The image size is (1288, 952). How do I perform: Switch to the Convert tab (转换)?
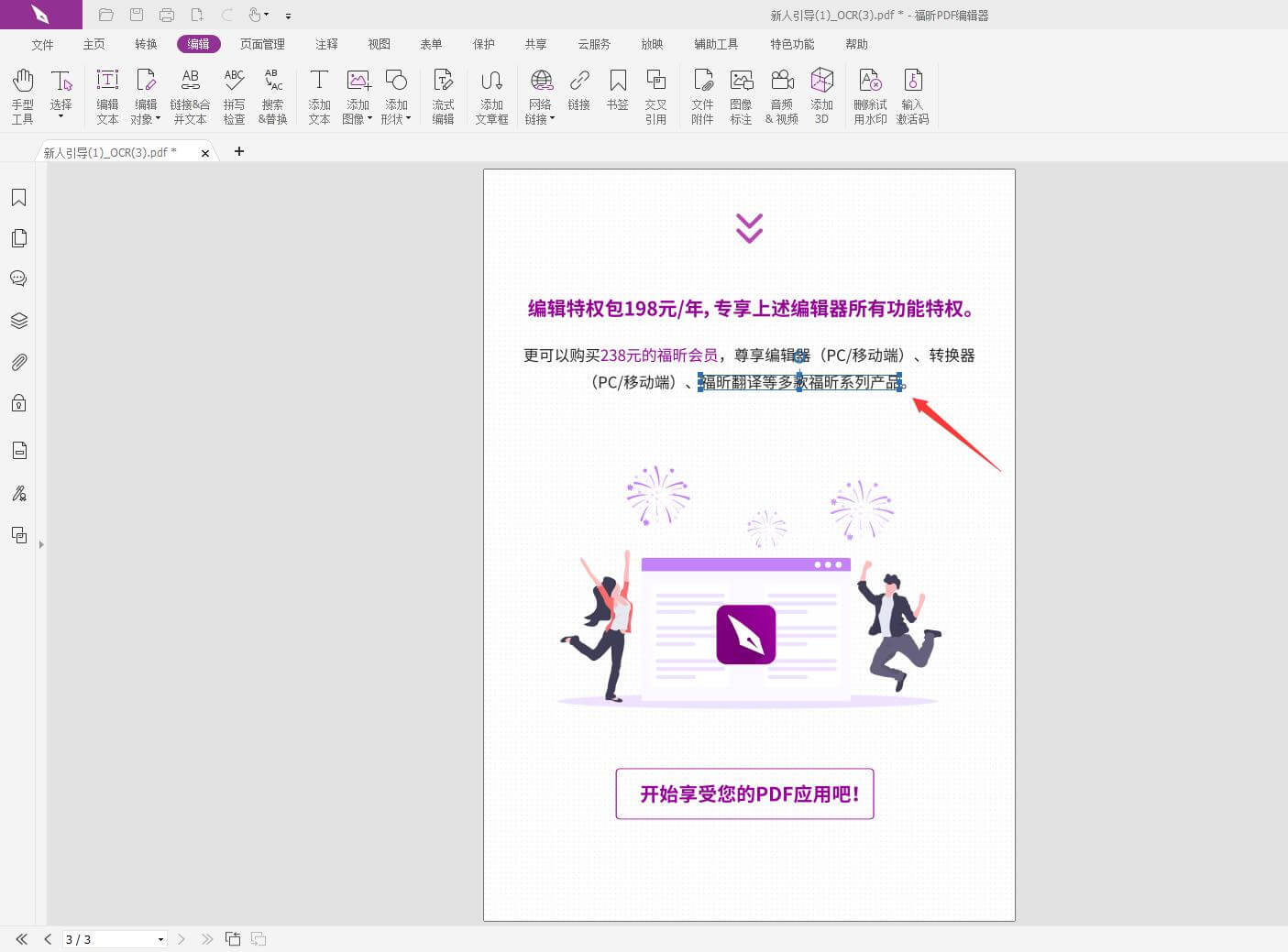click(146, 44)
